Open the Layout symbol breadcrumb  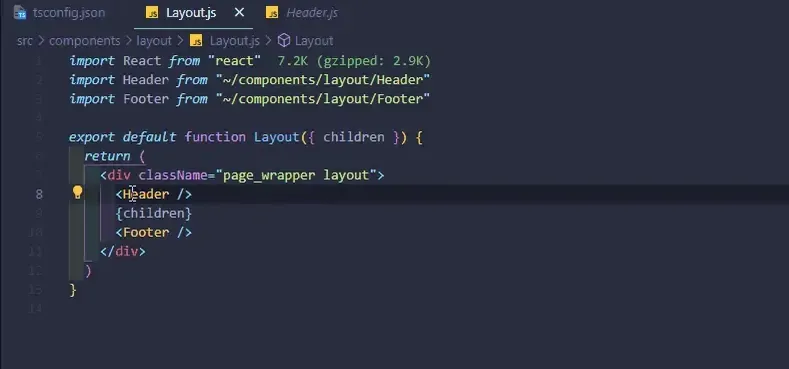[x=314, y=41]
